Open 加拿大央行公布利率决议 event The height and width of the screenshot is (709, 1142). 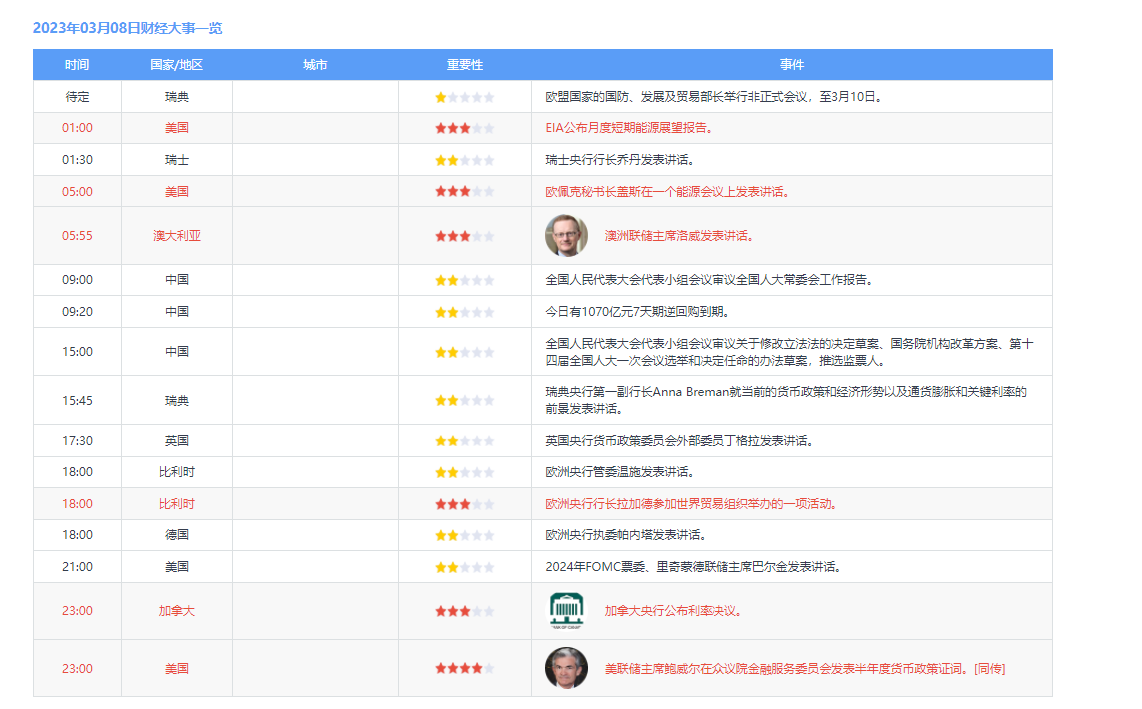point(674,611)
